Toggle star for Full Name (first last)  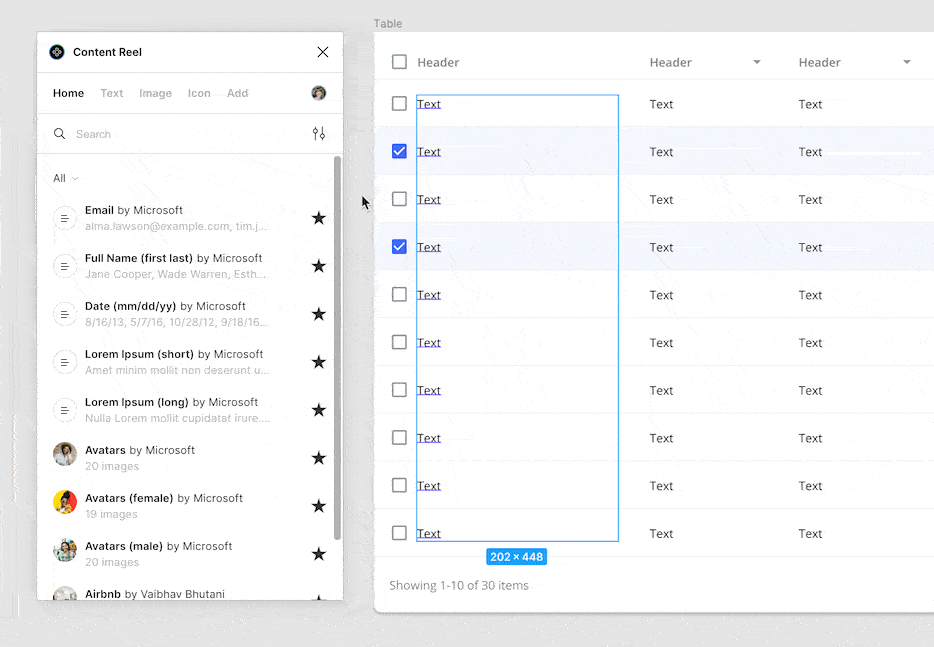point(319,266)
